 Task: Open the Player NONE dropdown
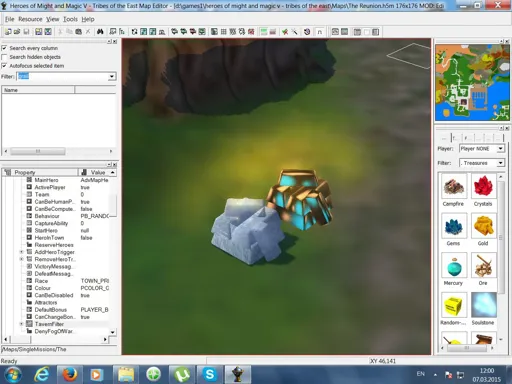point(500,149)
